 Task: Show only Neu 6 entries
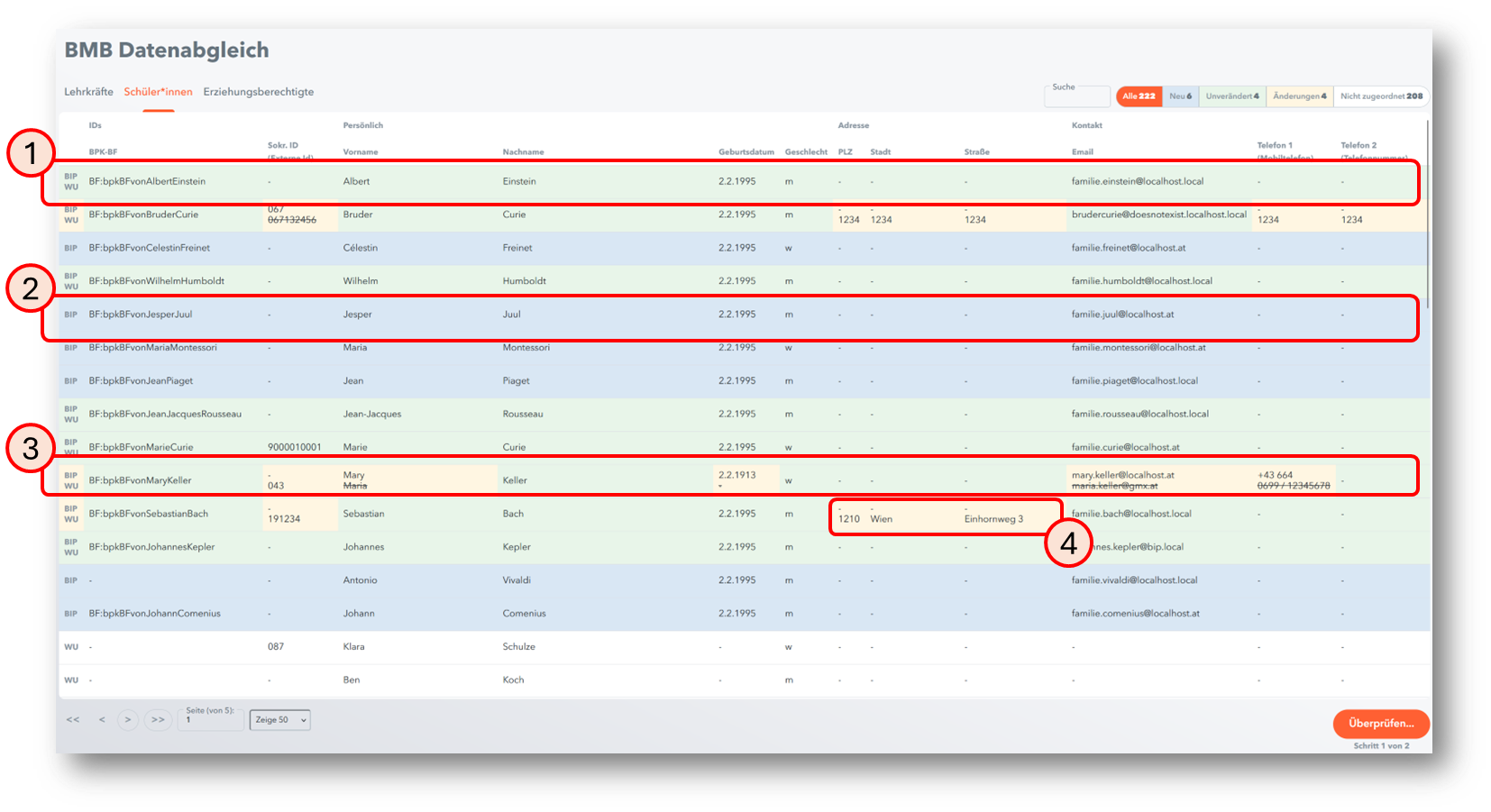click(1180, 96)
